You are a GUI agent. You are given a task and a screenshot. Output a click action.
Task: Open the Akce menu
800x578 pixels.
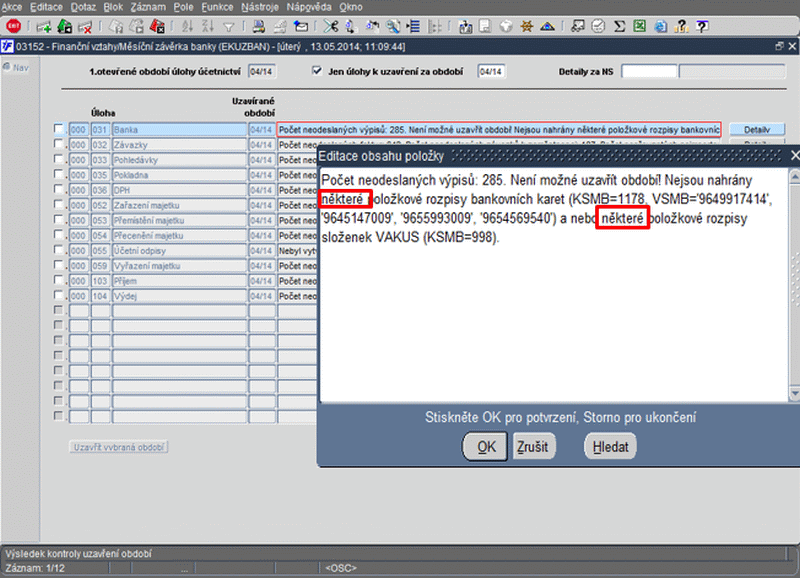[12, 7]
